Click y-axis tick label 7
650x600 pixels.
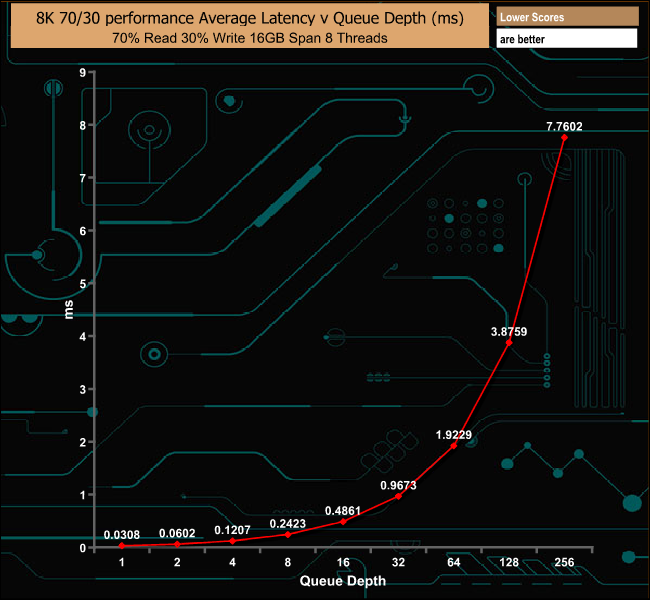coord(83,178)
